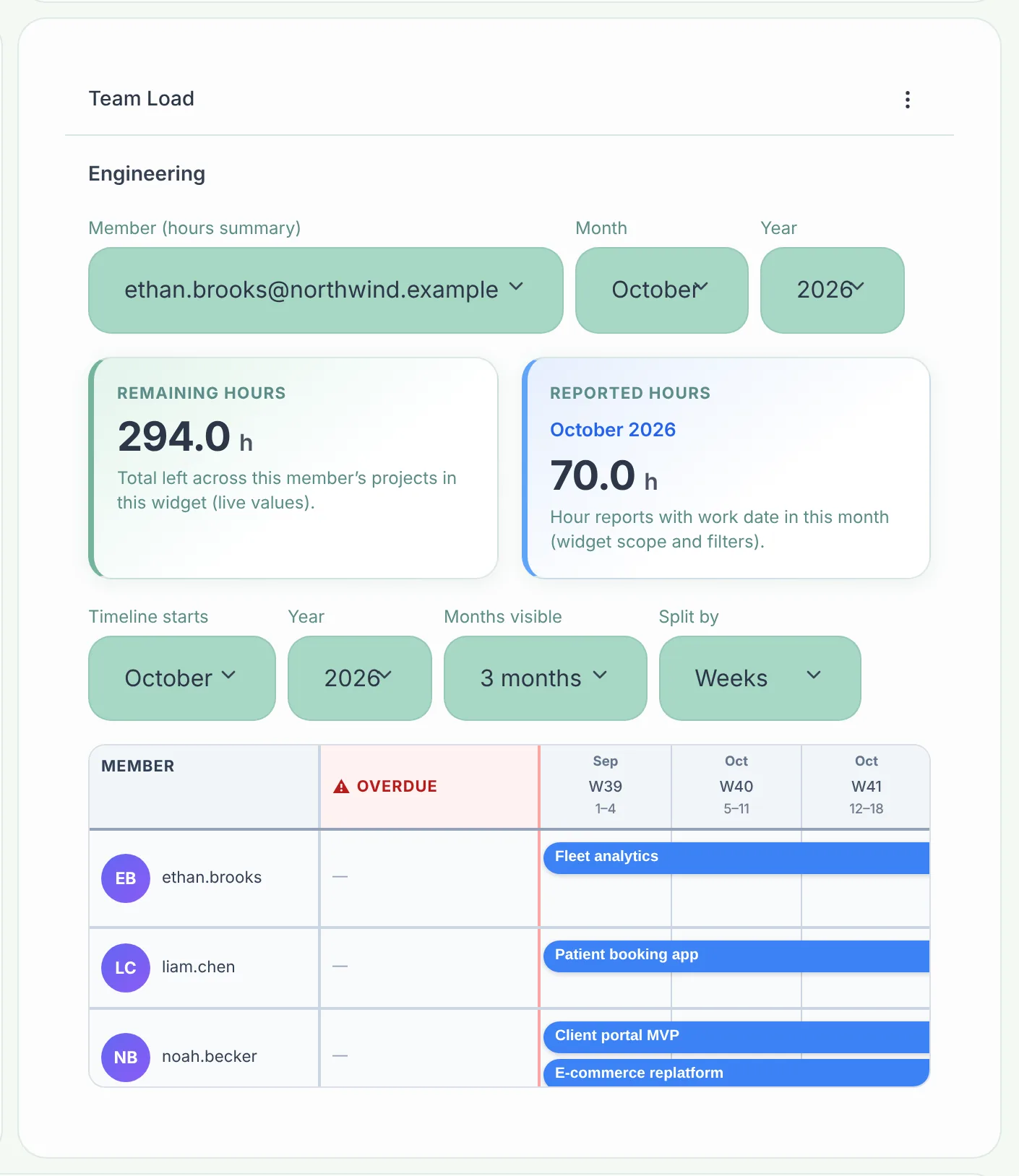Click the NB avatar for noah.becker
Image resolution: width=1019 pixels, height=1176 pixels.
pos(126,1058)
